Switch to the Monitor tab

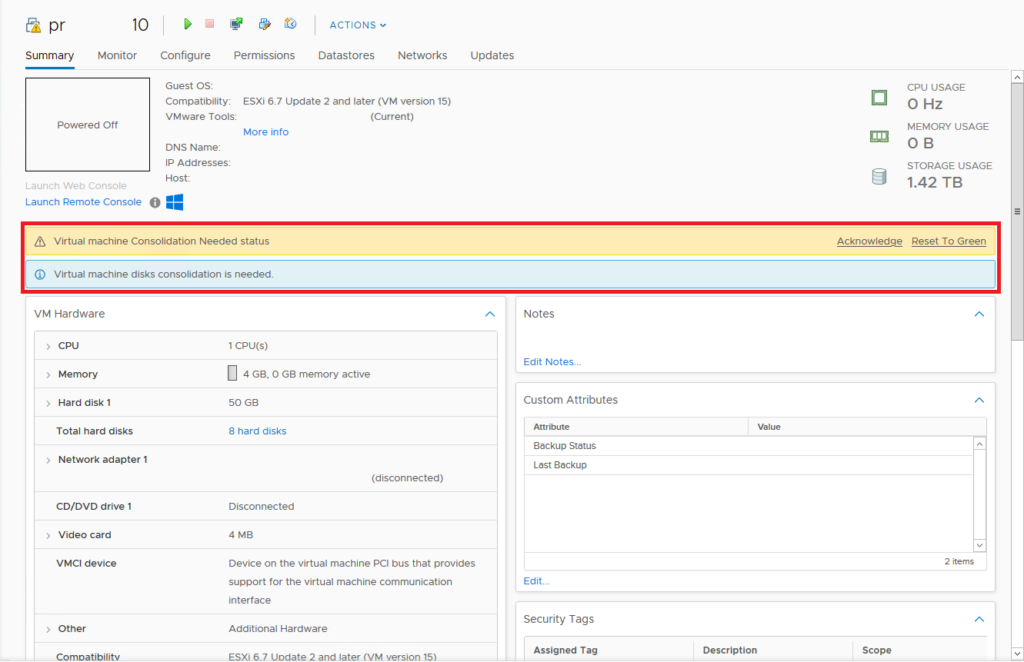click(117, 56)
